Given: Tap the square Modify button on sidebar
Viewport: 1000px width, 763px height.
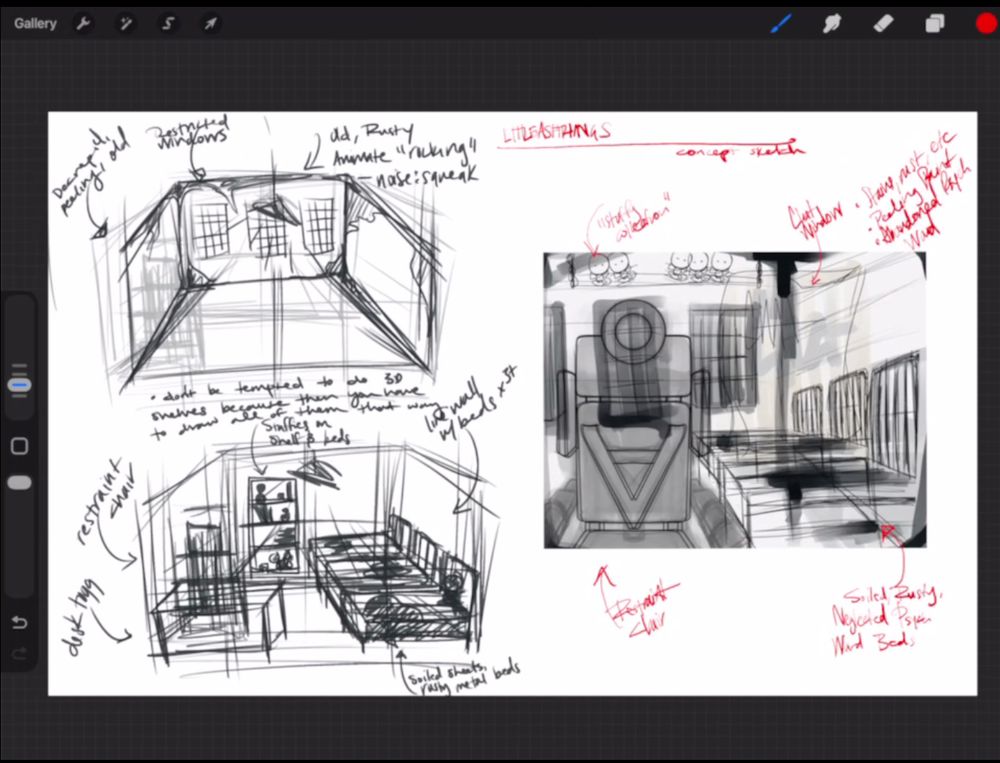Looking at the screenshot, I should click(20, 446).
